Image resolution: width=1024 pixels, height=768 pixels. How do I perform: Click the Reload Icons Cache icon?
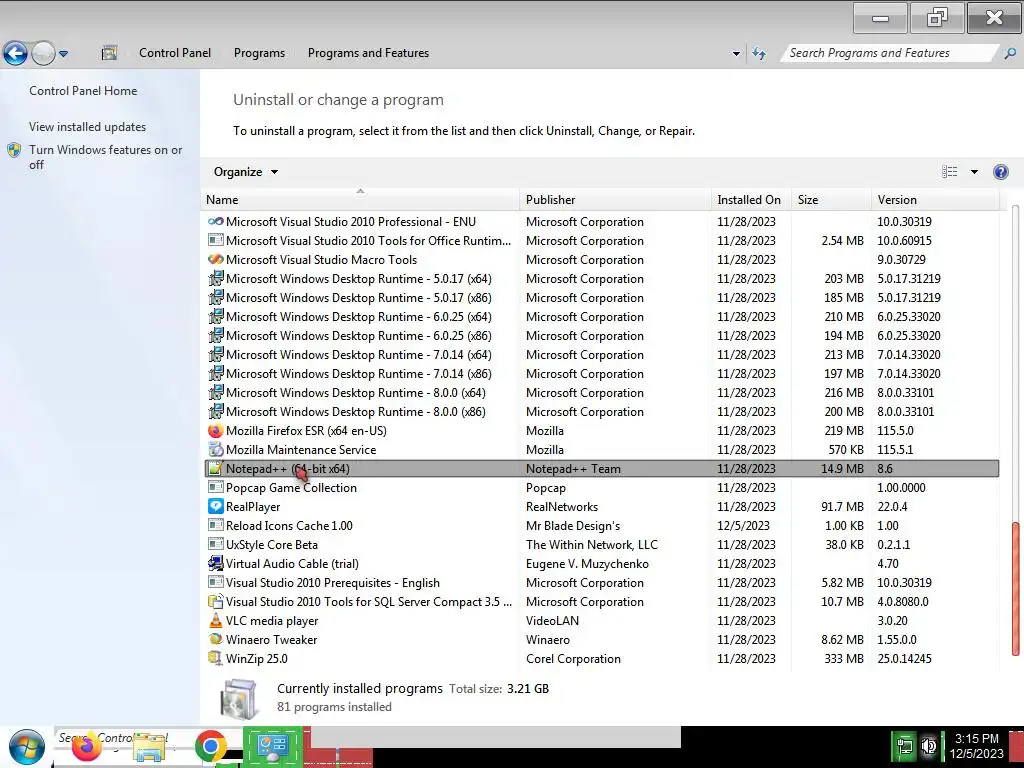click(x=216, y=525)
